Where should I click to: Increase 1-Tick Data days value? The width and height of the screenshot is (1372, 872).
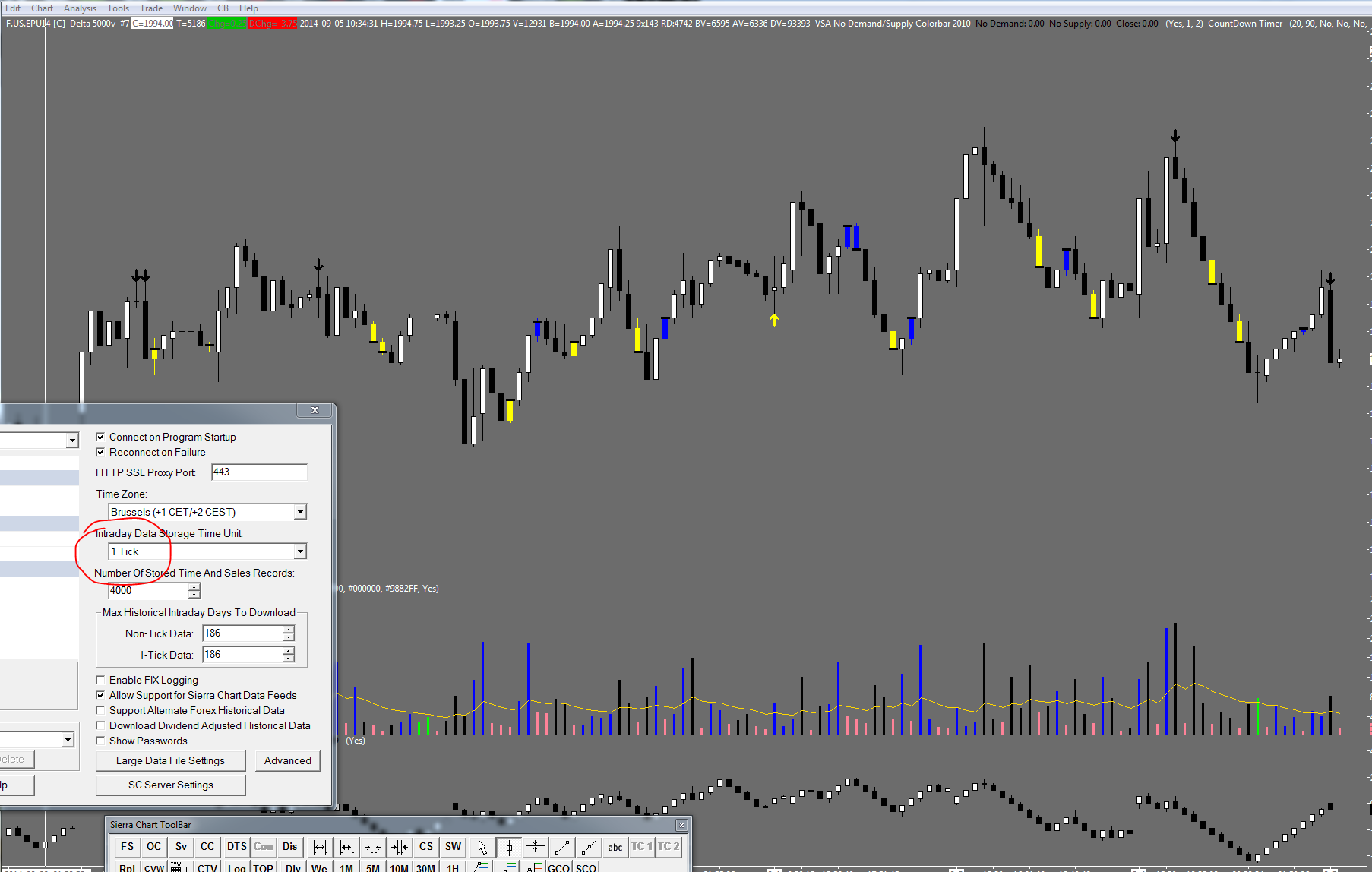click(x=289, y=651)
